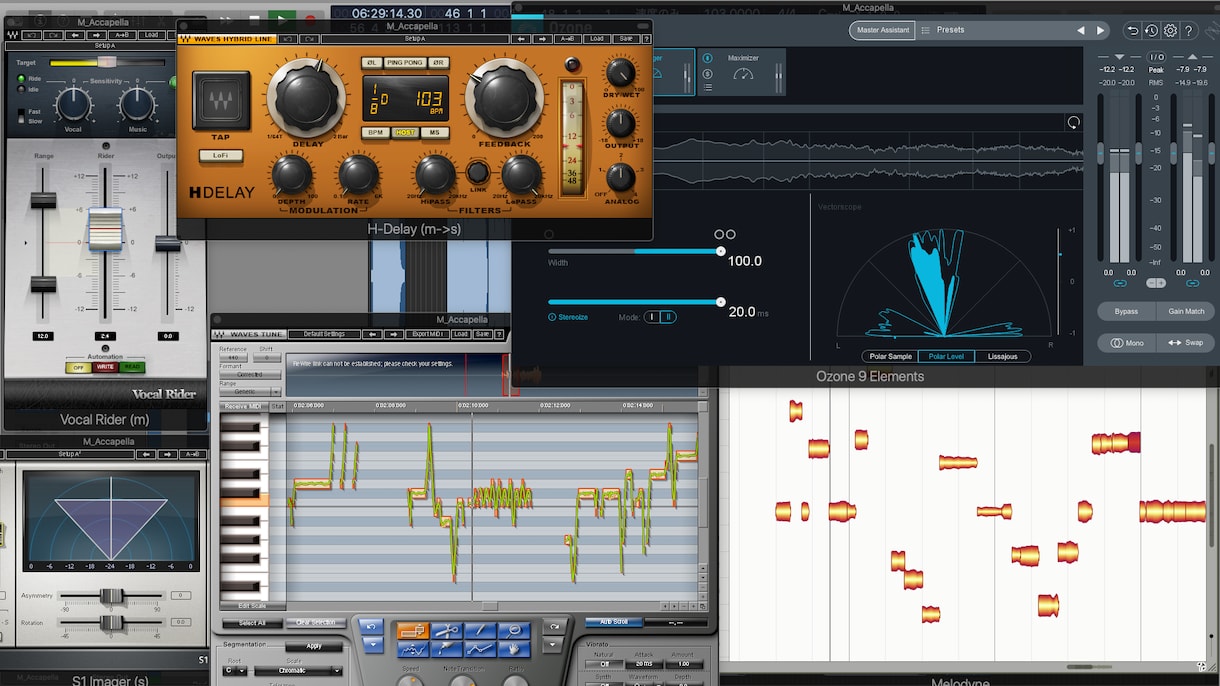
Task: Open the Setup A preset menu in H-Delay
Action: click(415, 39)
